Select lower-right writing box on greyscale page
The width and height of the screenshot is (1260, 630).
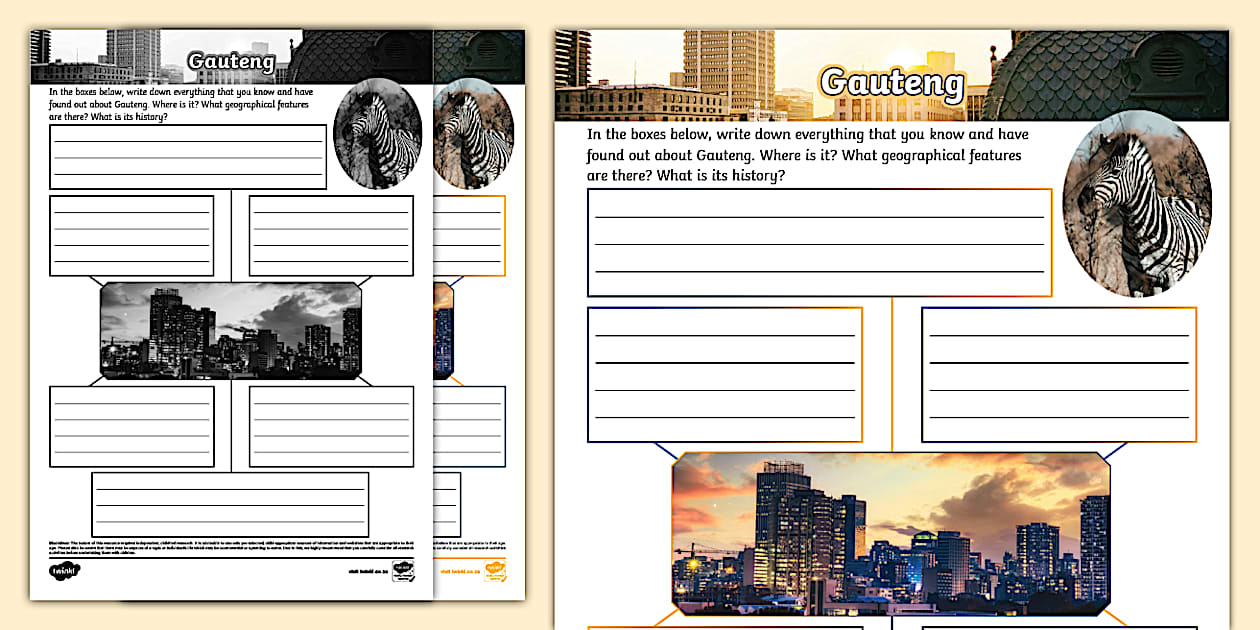(331, 426)
